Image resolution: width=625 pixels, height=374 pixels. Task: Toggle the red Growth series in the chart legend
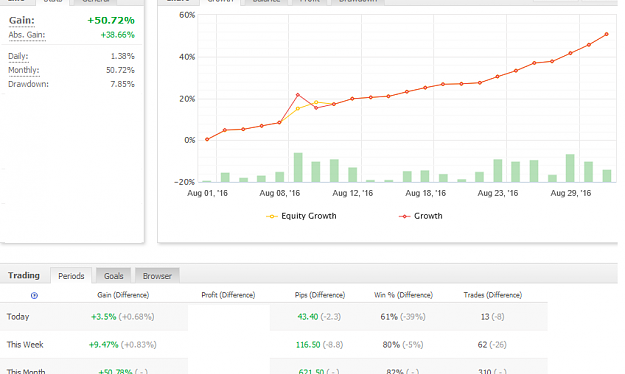(421, 216)
